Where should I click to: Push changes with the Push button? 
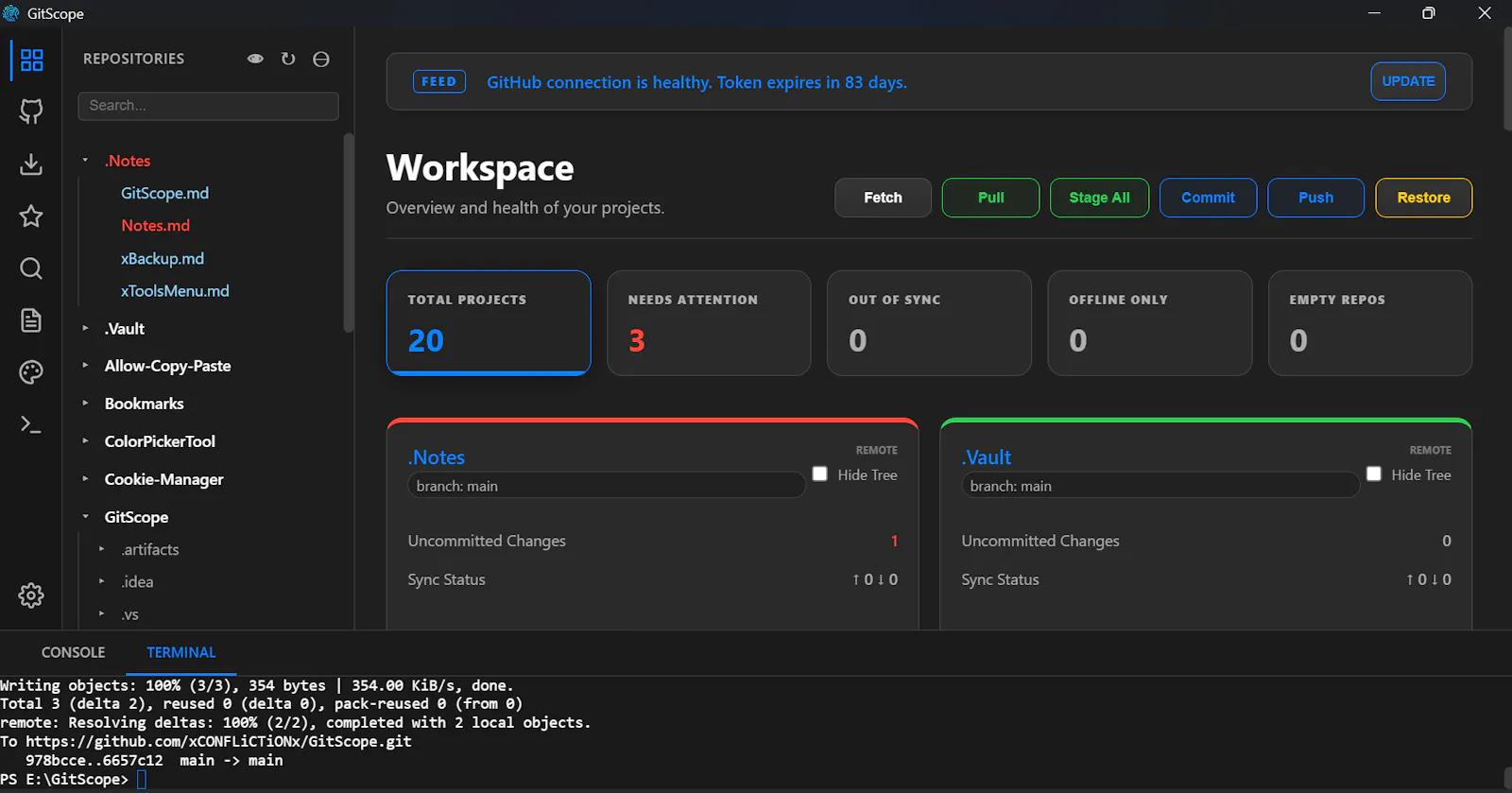point(1315,198)
